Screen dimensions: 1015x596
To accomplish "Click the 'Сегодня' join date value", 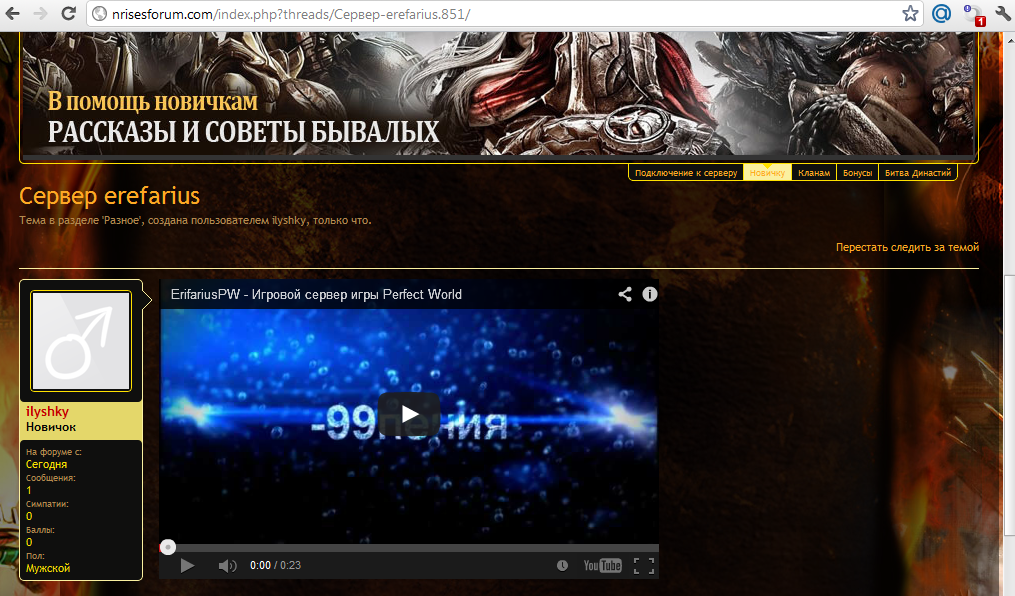I will click(47, 465).
